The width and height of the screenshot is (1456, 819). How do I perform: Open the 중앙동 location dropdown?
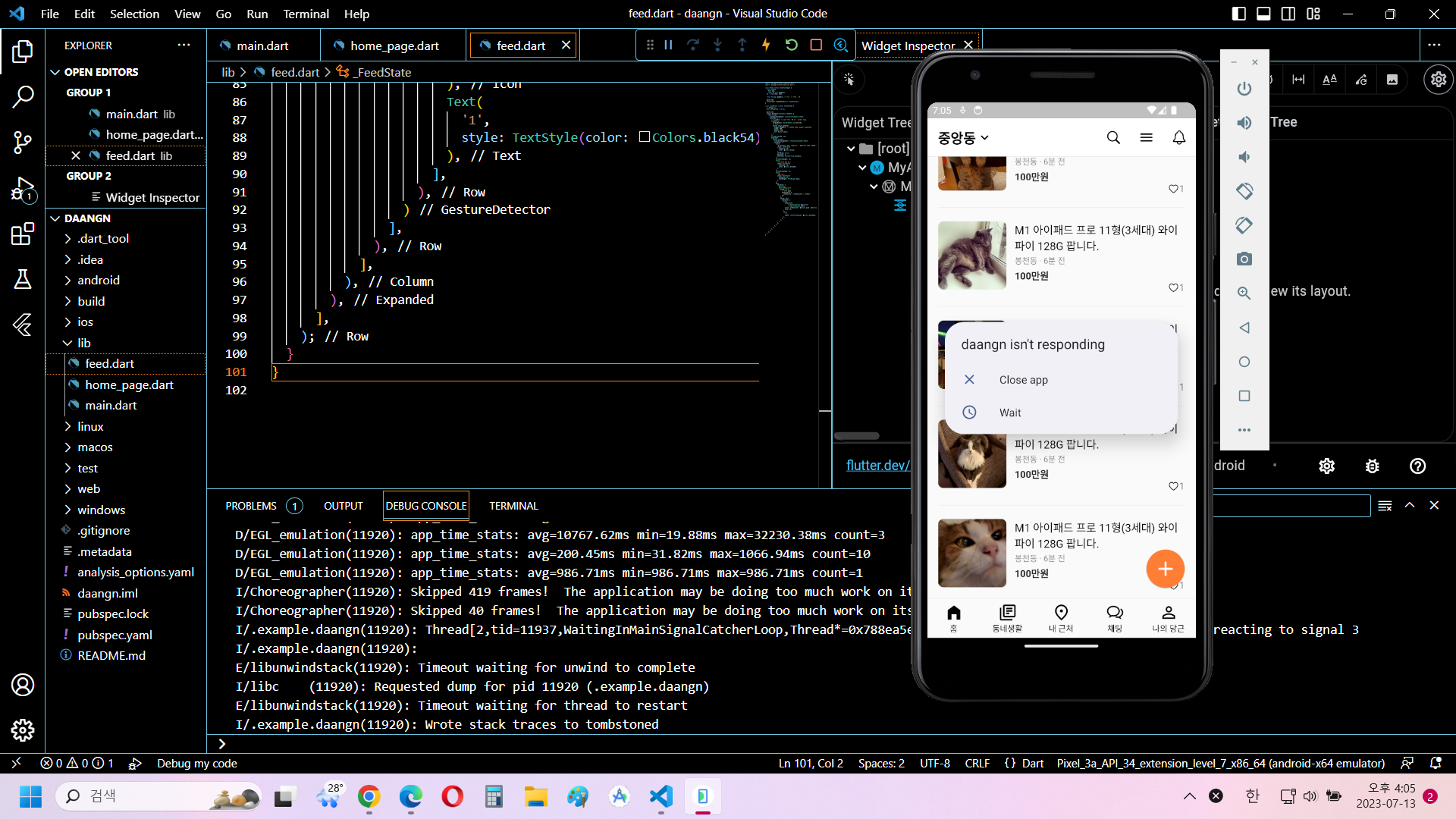tap(963, 138)
